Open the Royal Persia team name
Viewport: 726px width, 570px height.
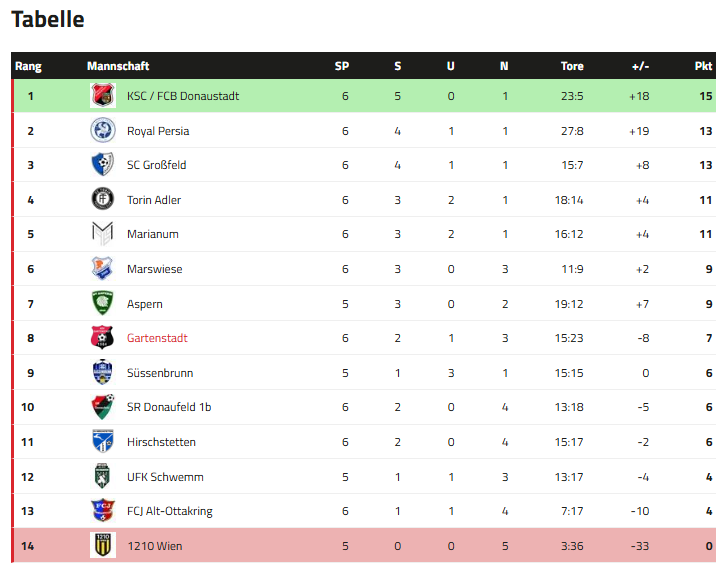click(158, 131)
